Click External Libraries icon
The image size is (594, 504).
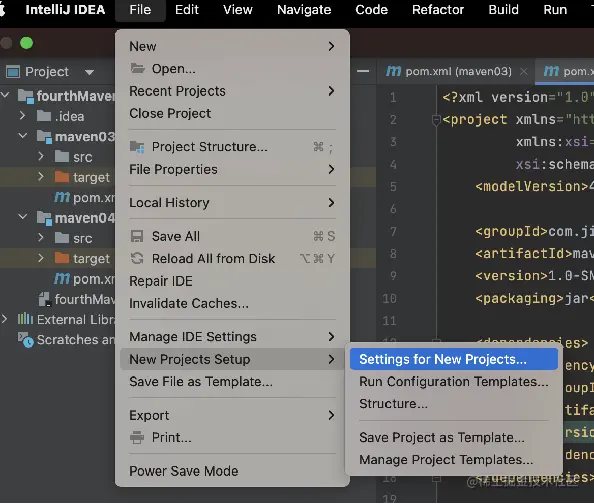point(25,319)
